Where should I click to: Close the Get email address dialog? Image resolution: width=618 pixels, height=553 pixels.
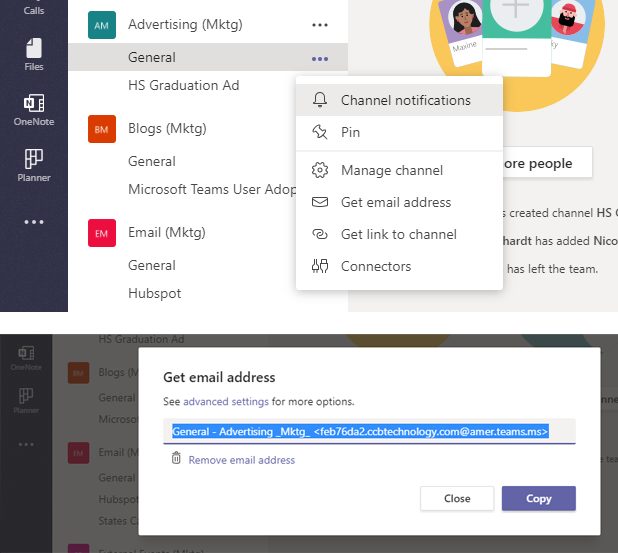[x=457, y=498]
